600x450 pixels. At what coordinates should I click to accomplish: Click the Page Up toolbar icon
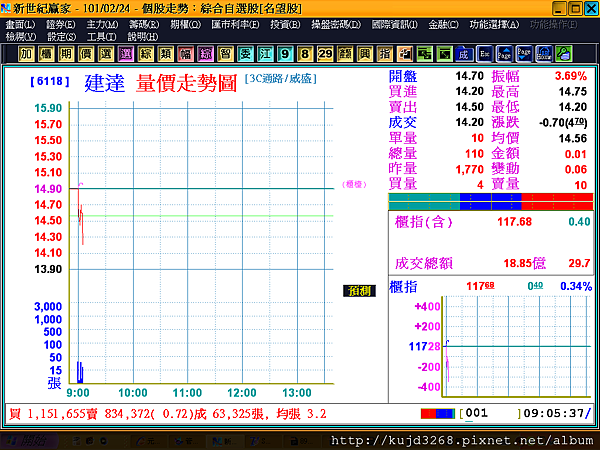[x=504, y=54]
